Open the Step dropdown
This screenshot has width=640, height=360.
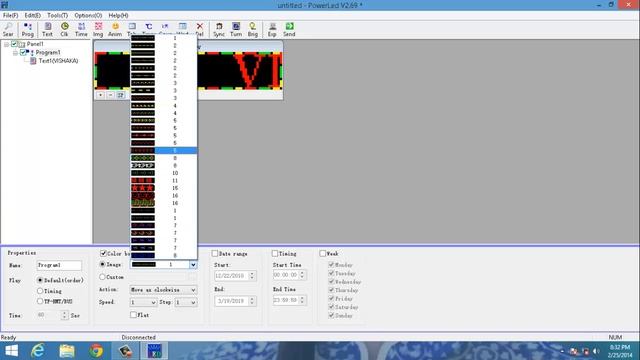pos(186,302)
